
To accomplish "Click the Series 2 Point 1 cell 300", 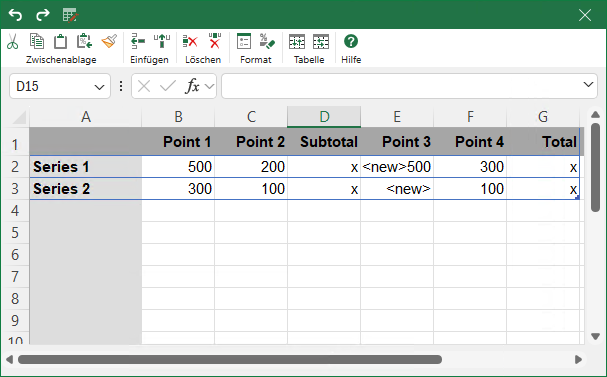I will point(178,189).
